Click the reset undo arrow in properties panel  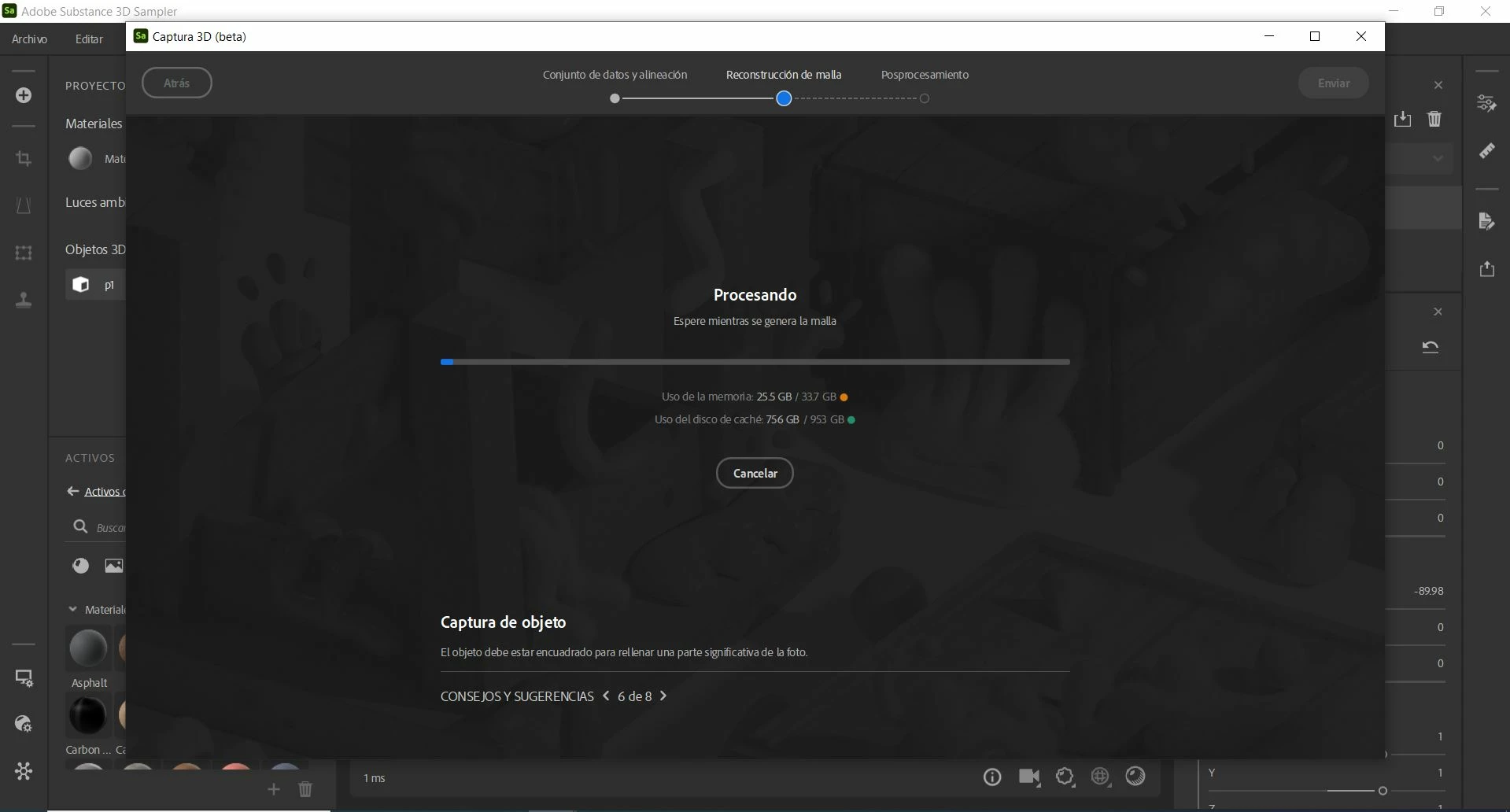coord(1431,347)
